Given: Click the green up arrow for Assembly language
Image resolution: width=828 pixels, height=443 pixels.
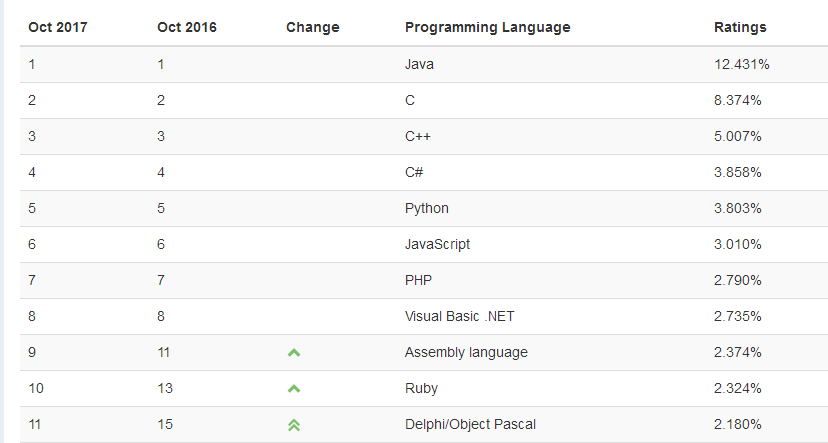Looking at the screenshot, I should click(294, 353).
